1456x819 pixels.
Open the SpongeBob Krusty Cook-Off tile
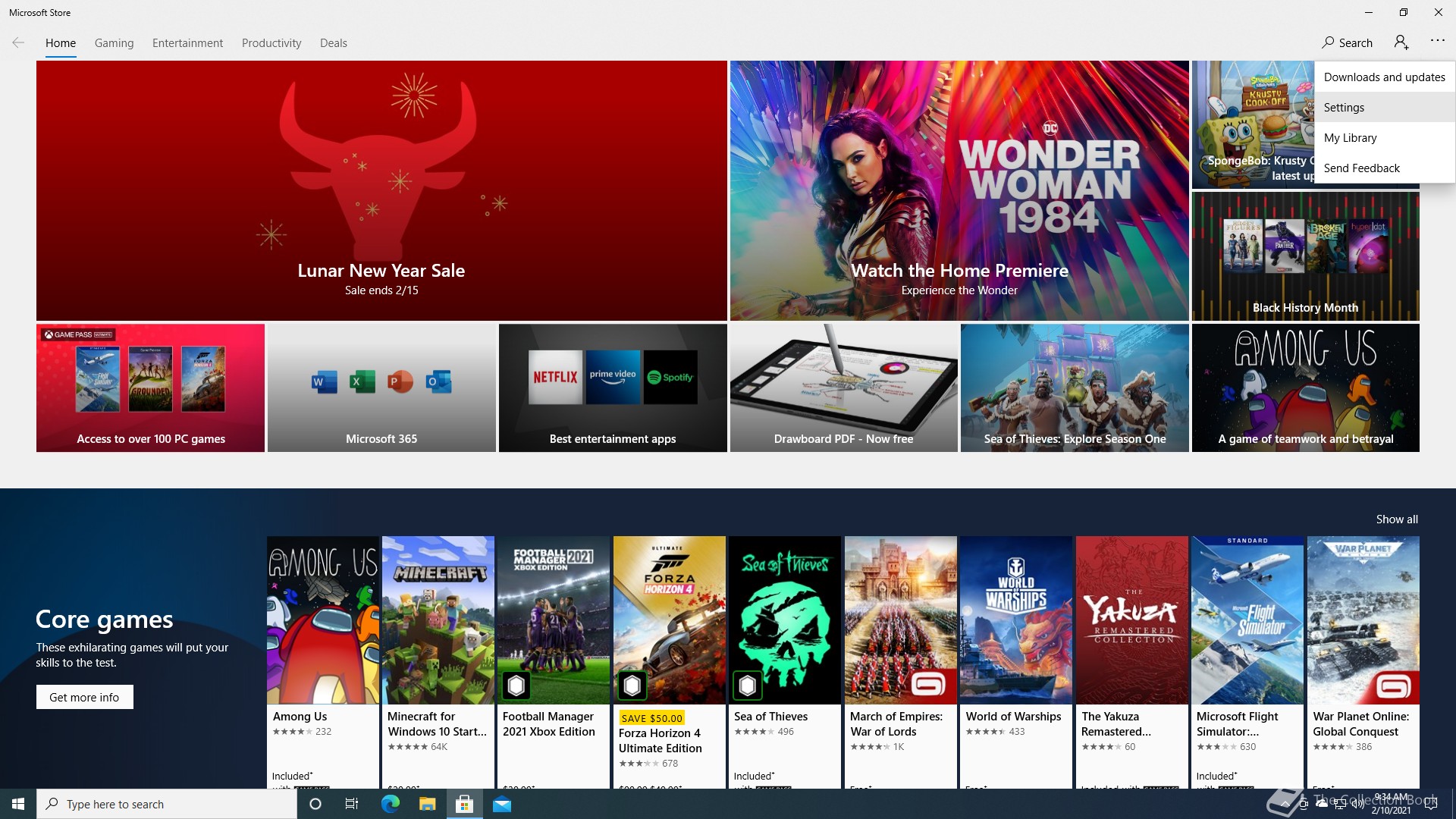pyautogui.click(x=1253, y=125)
